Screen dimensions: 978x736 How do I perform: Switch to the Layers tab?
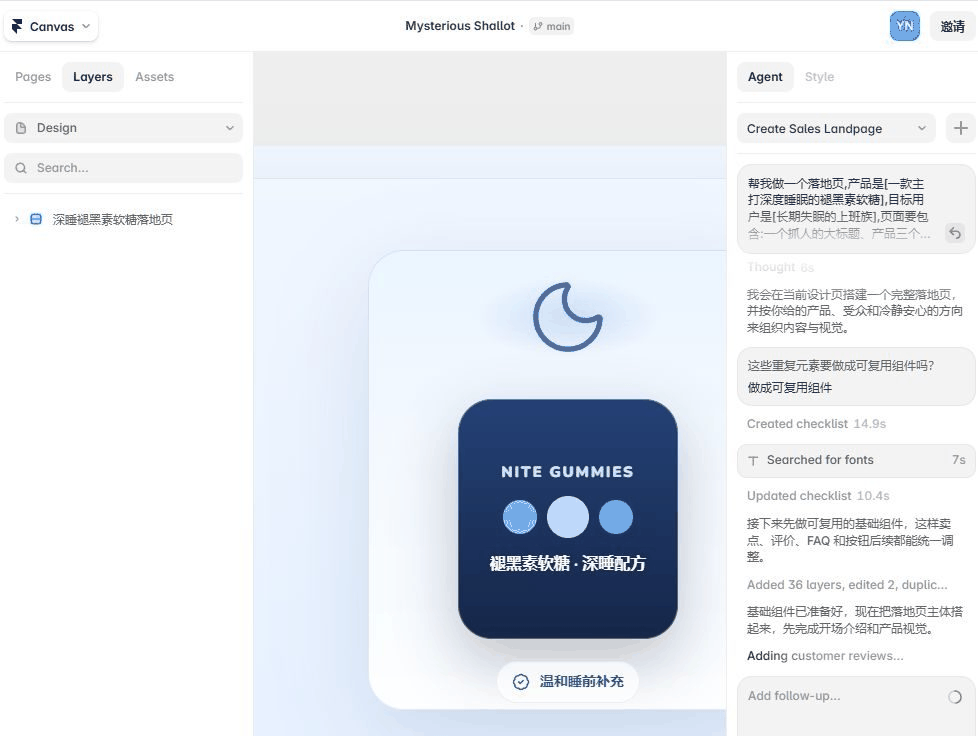[92, 77]
